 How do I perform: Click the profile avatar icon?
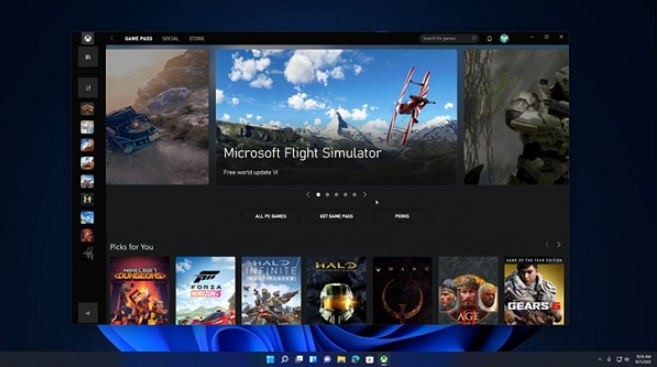click(504, 39)
